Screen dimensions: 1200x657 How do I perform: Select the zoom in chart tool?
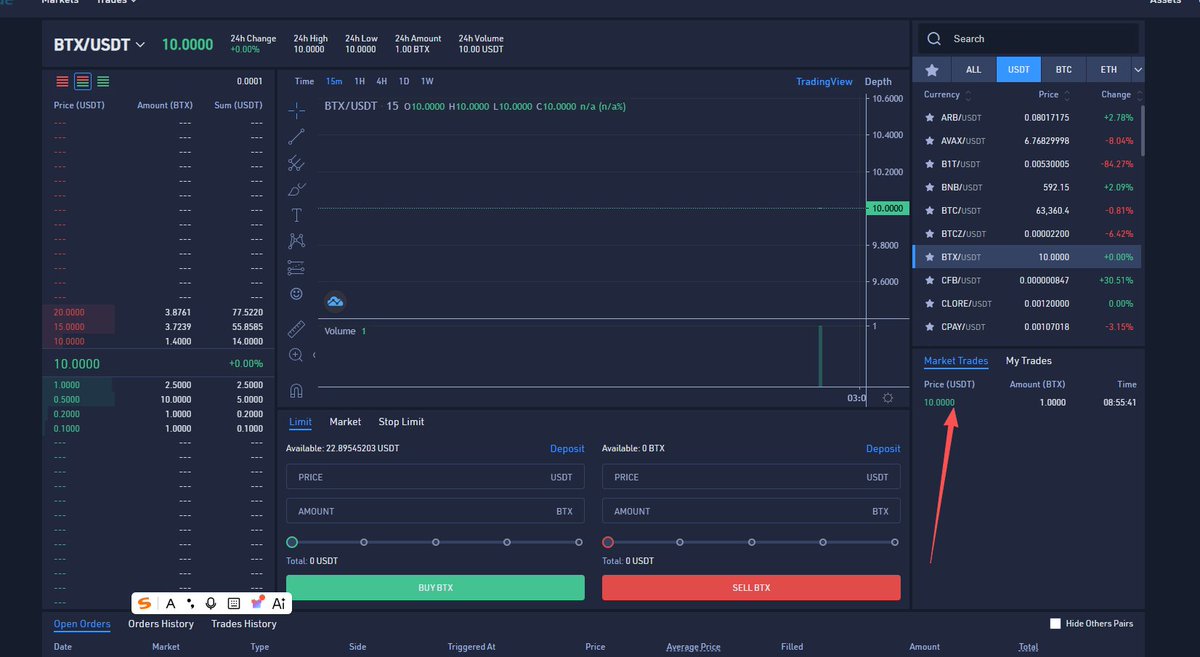pos(296,355)
